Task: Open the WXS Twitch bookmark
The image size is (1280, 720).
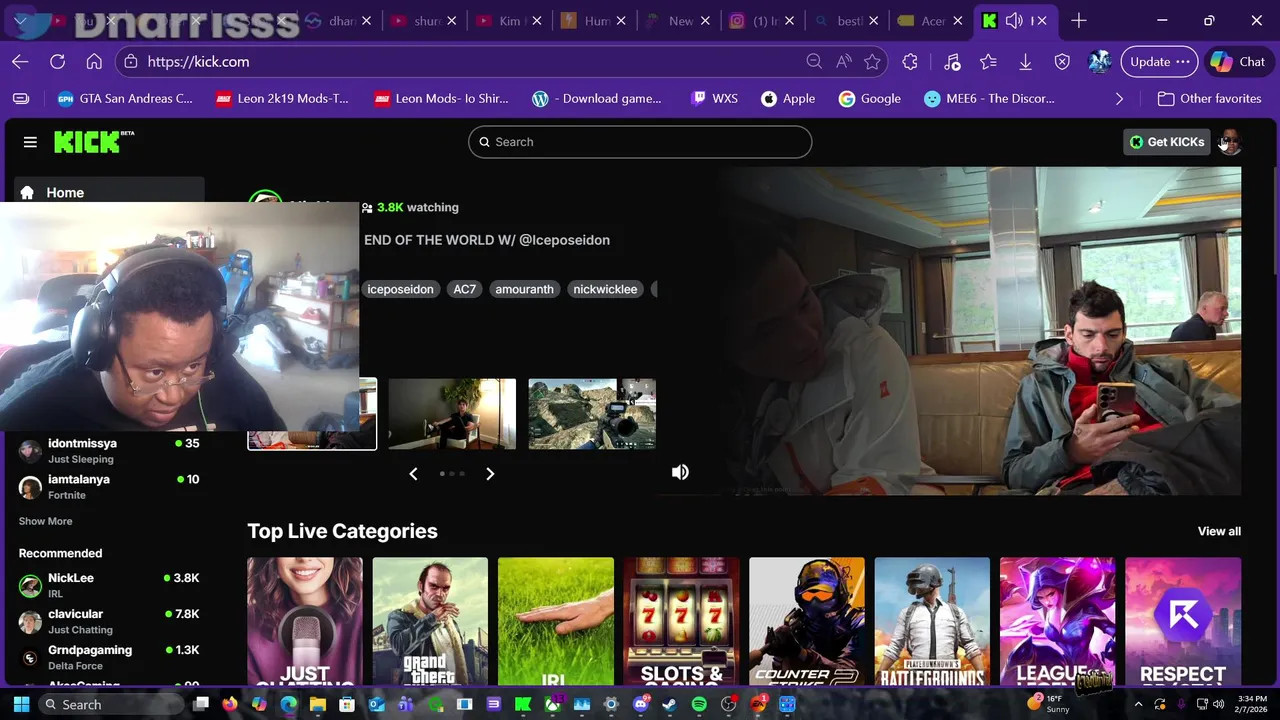Action: [x=714, y=98]
